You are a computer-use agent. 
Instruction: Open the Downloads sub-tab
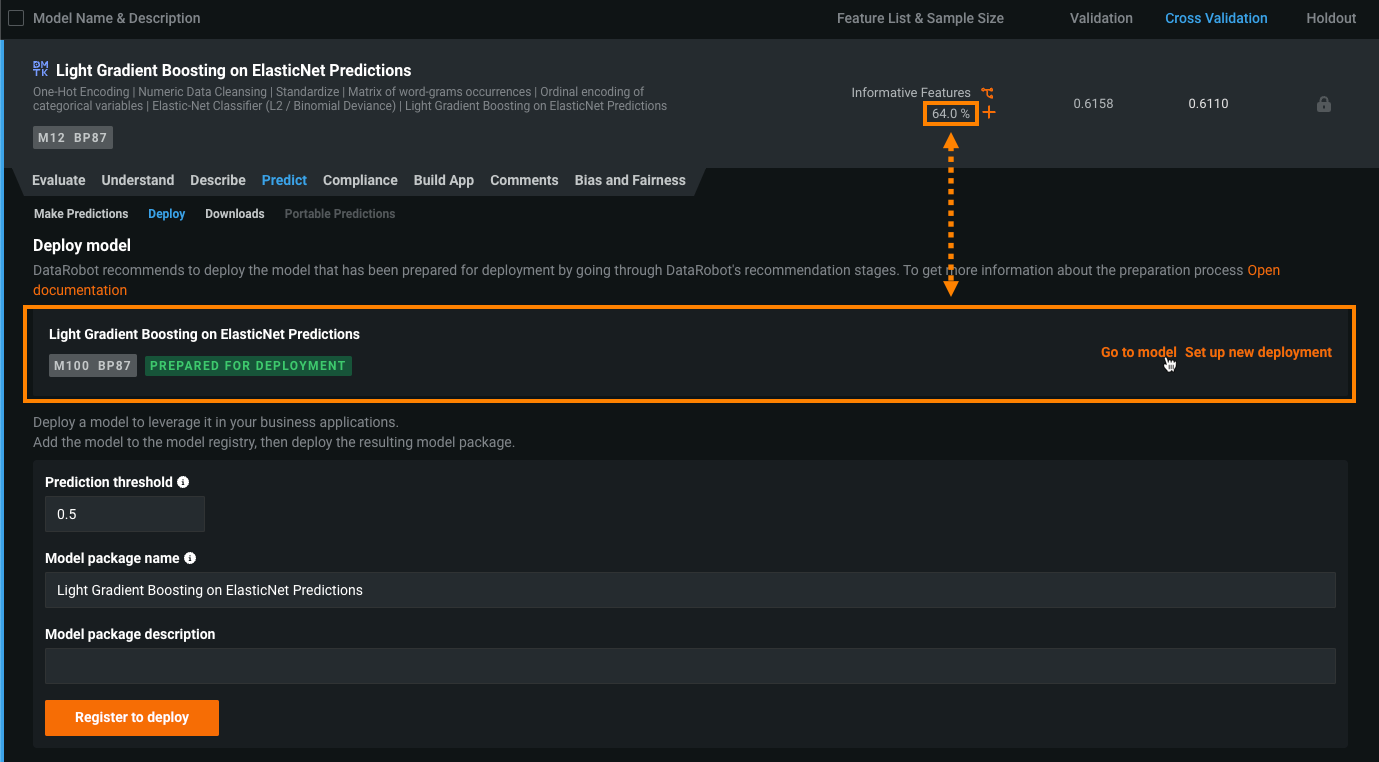(x=235, y=214)
